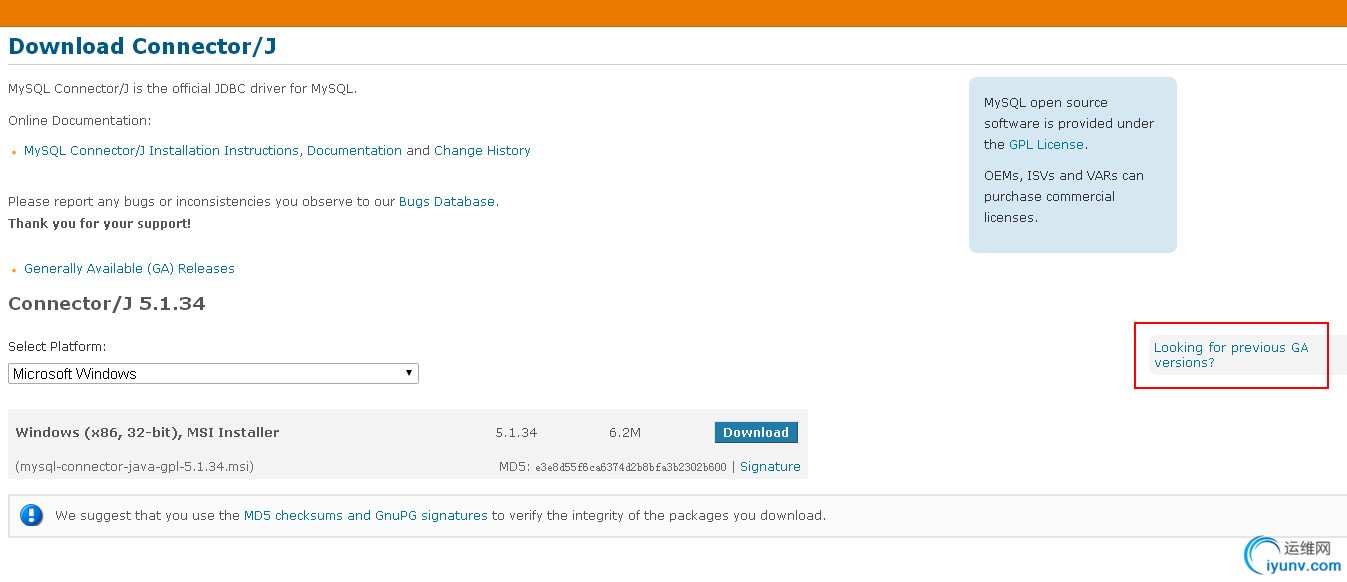Click the MD5 hash value text
Screen dimensions: 1347x582
[x=631, y=467]
